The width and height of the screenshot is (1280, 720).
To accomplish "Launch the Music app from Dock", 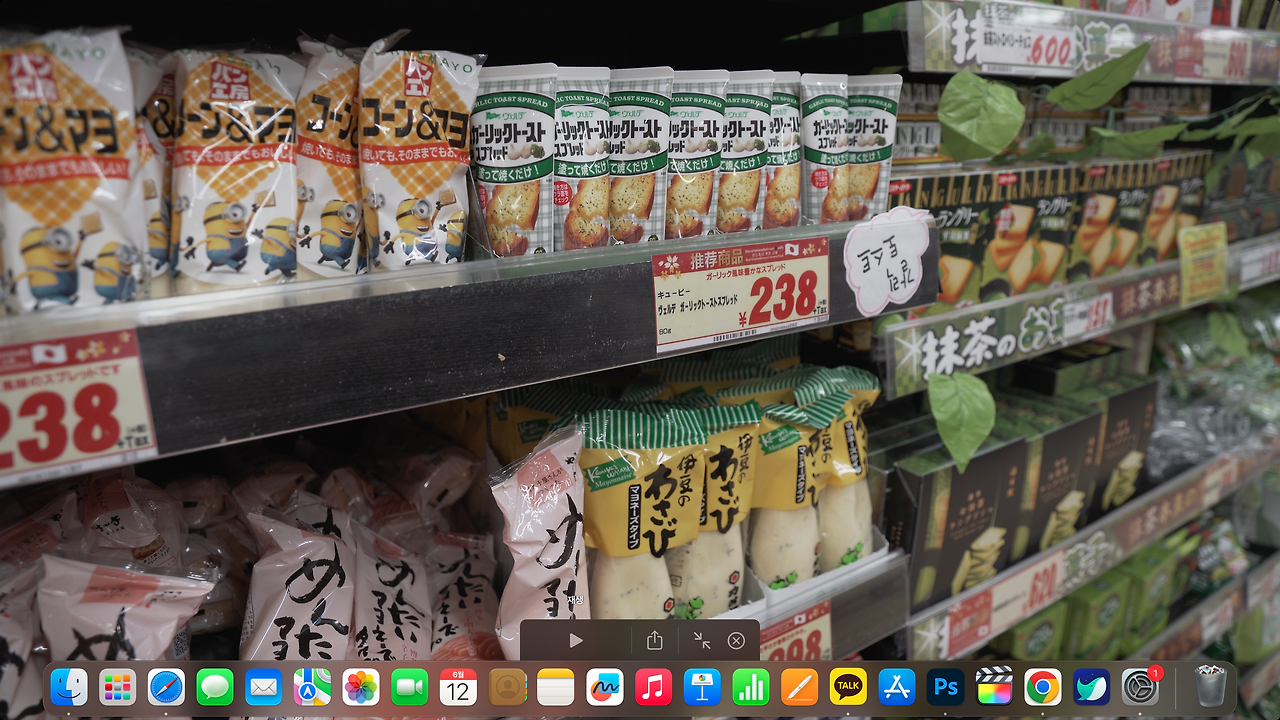I will pyautogui.click(x=653, y=687).
